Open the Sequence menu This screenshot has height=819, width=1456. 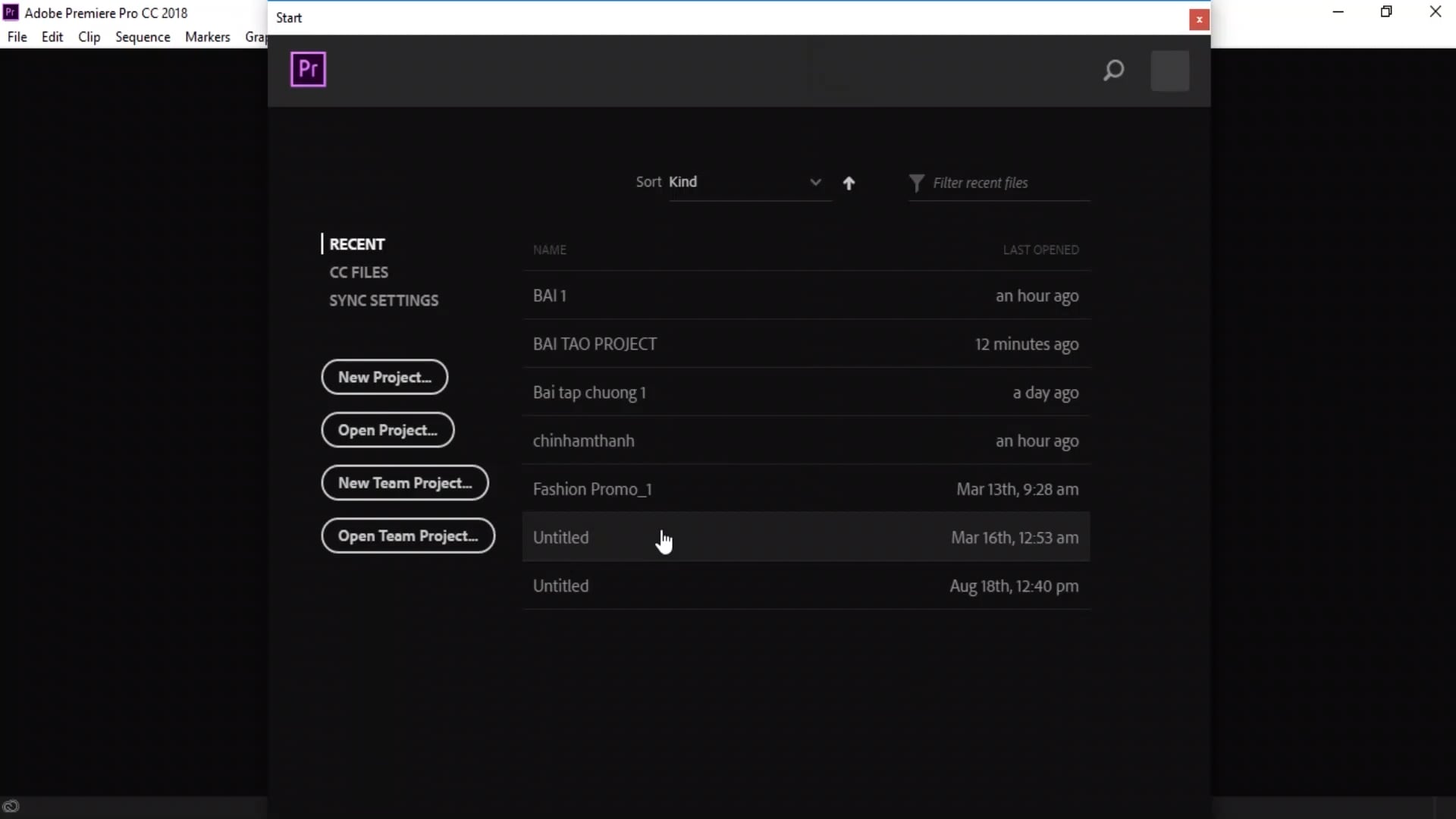pyautogui.click(x=143, y=36)
